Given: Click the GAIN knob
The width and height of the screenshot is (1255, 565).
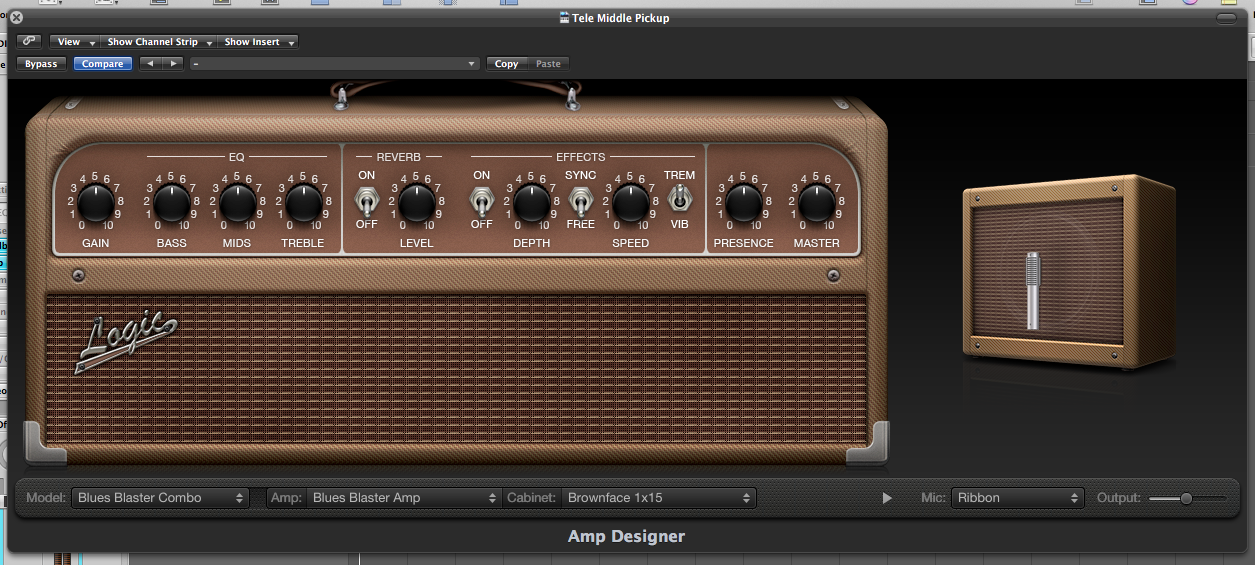Looking at the screenshot, I should click(x=96, y=205).
